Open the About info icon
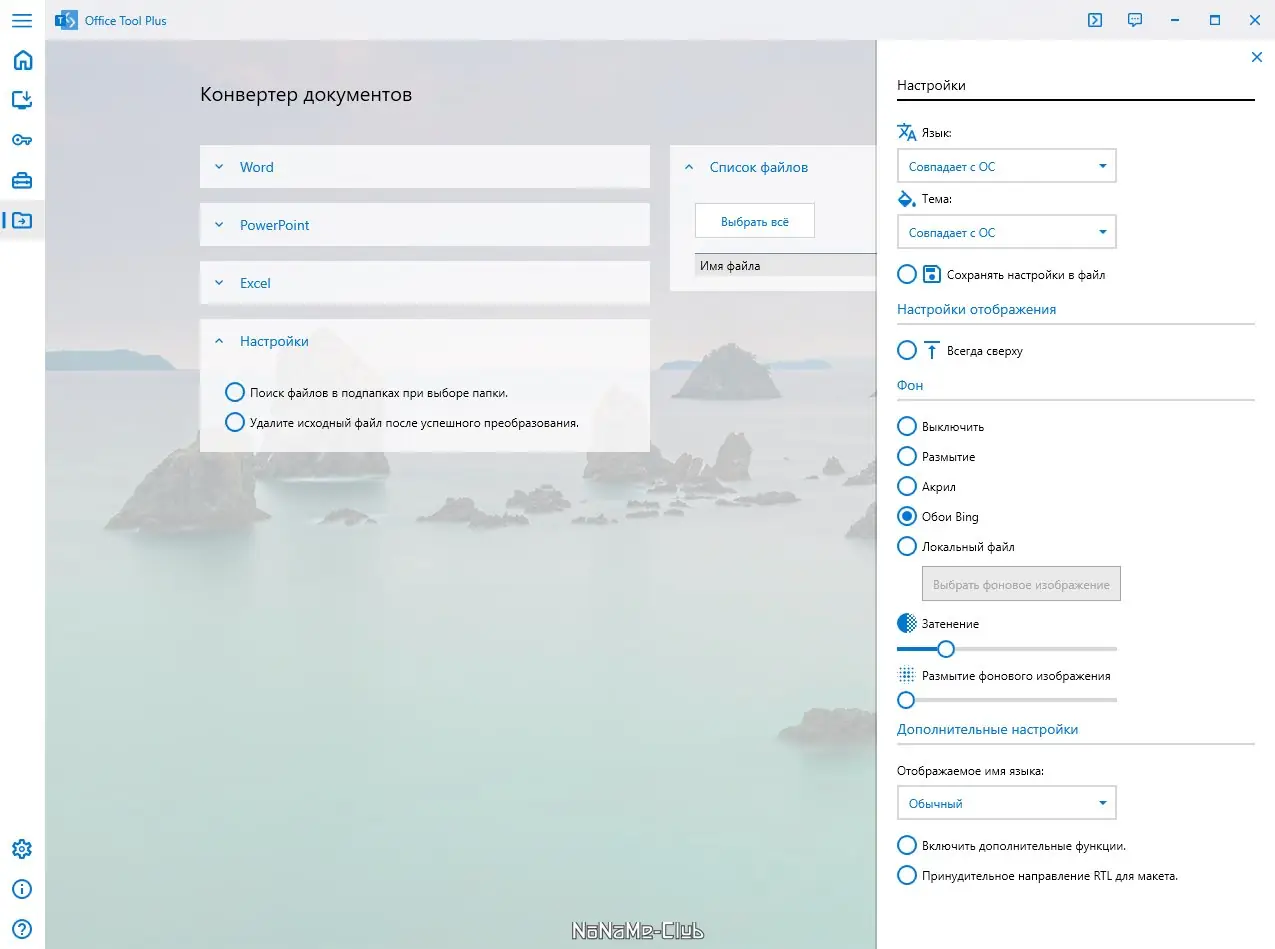This screenshot has height=949, width=1275. pyautogui.click(x=22, y=889)
